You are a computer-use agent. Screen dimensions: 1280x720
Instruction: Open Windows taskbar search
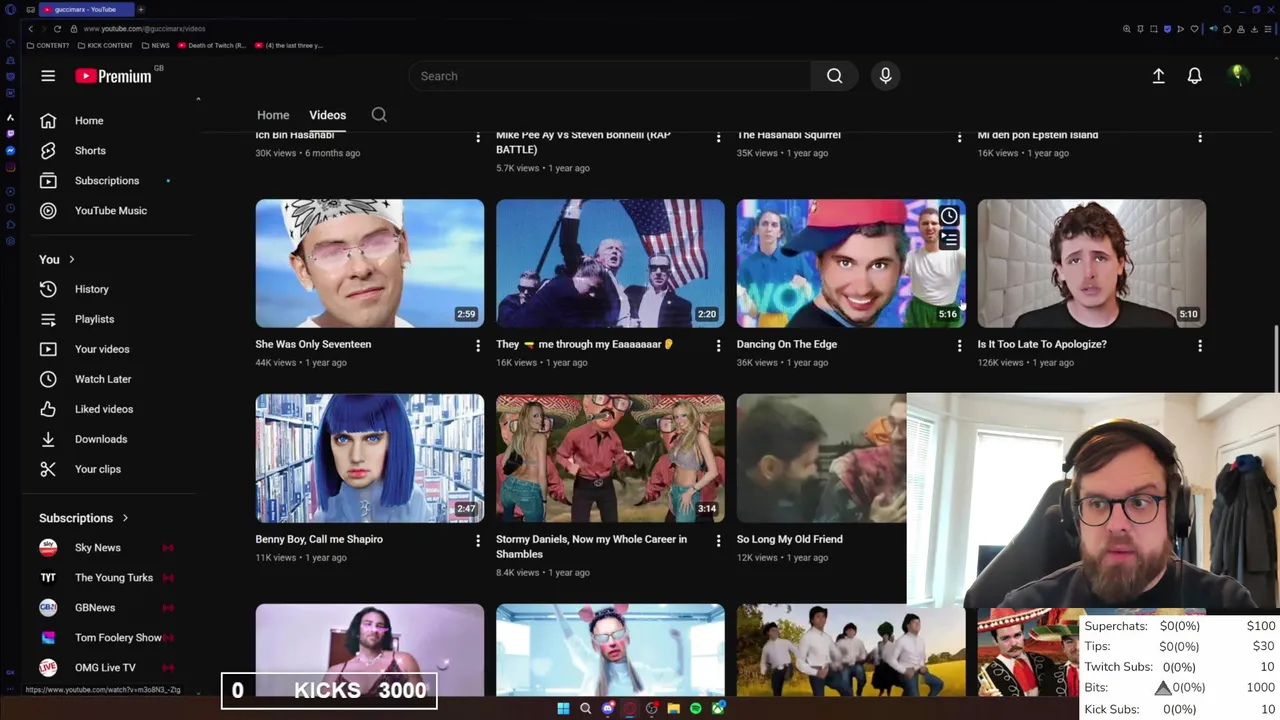(x=585, y=709)
